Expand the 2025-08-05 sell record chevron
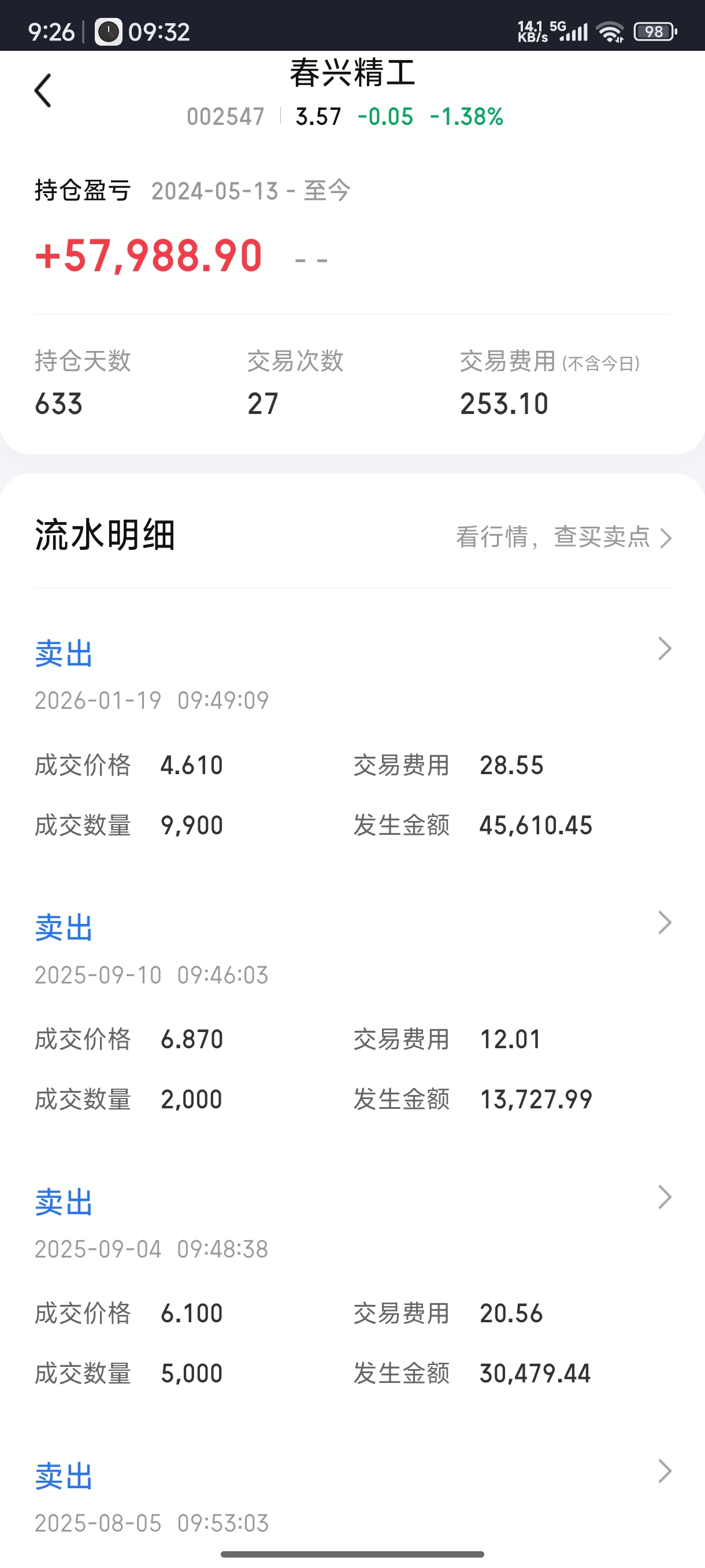This screenshot has height=1568, width=705. coord(665,1471)
